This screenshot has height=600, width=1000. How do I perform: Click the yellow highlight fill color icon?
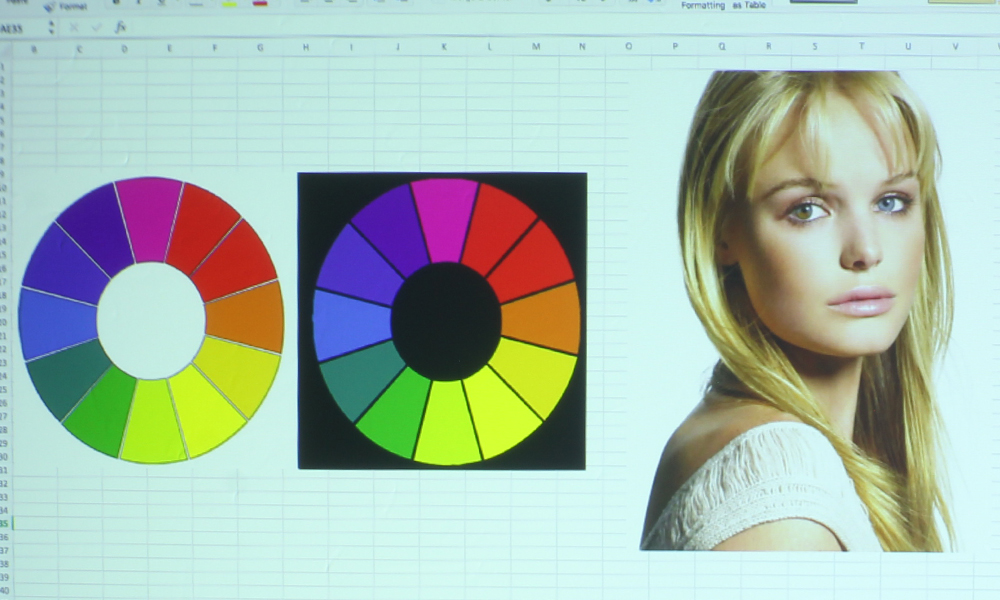click(229, 4)
